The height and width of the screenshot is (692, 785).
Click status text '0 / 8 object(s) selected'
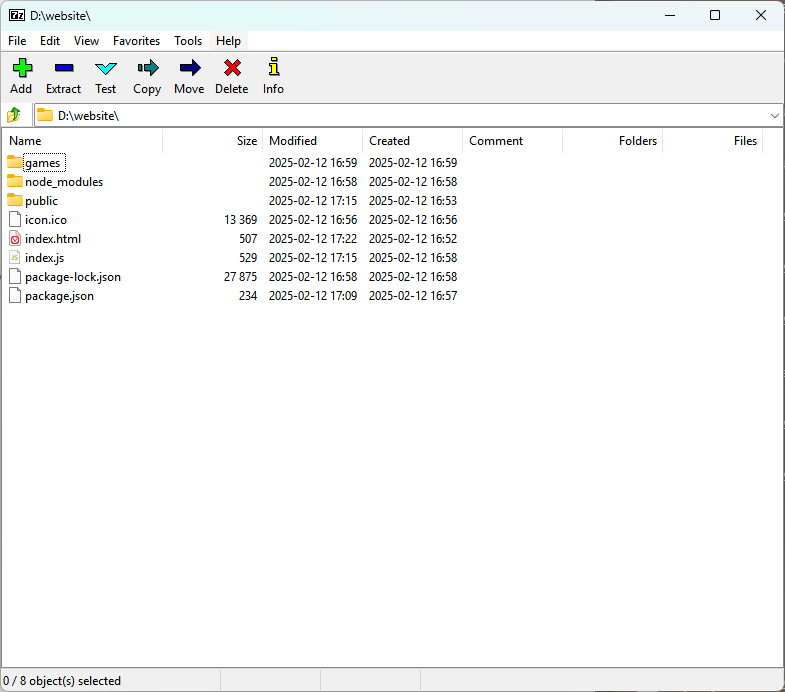tap(62, 681)
